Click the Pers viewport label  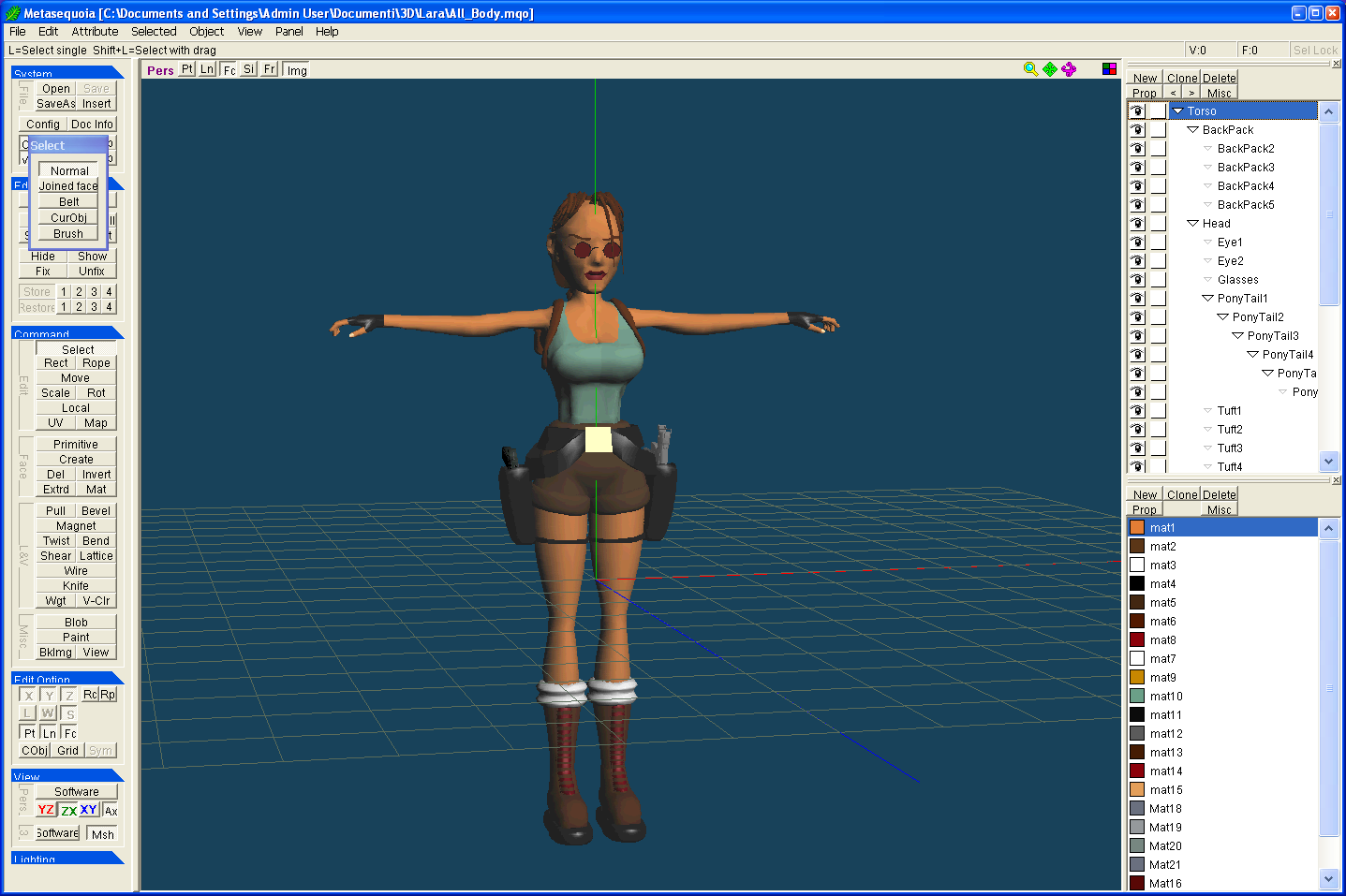(160, 70)
